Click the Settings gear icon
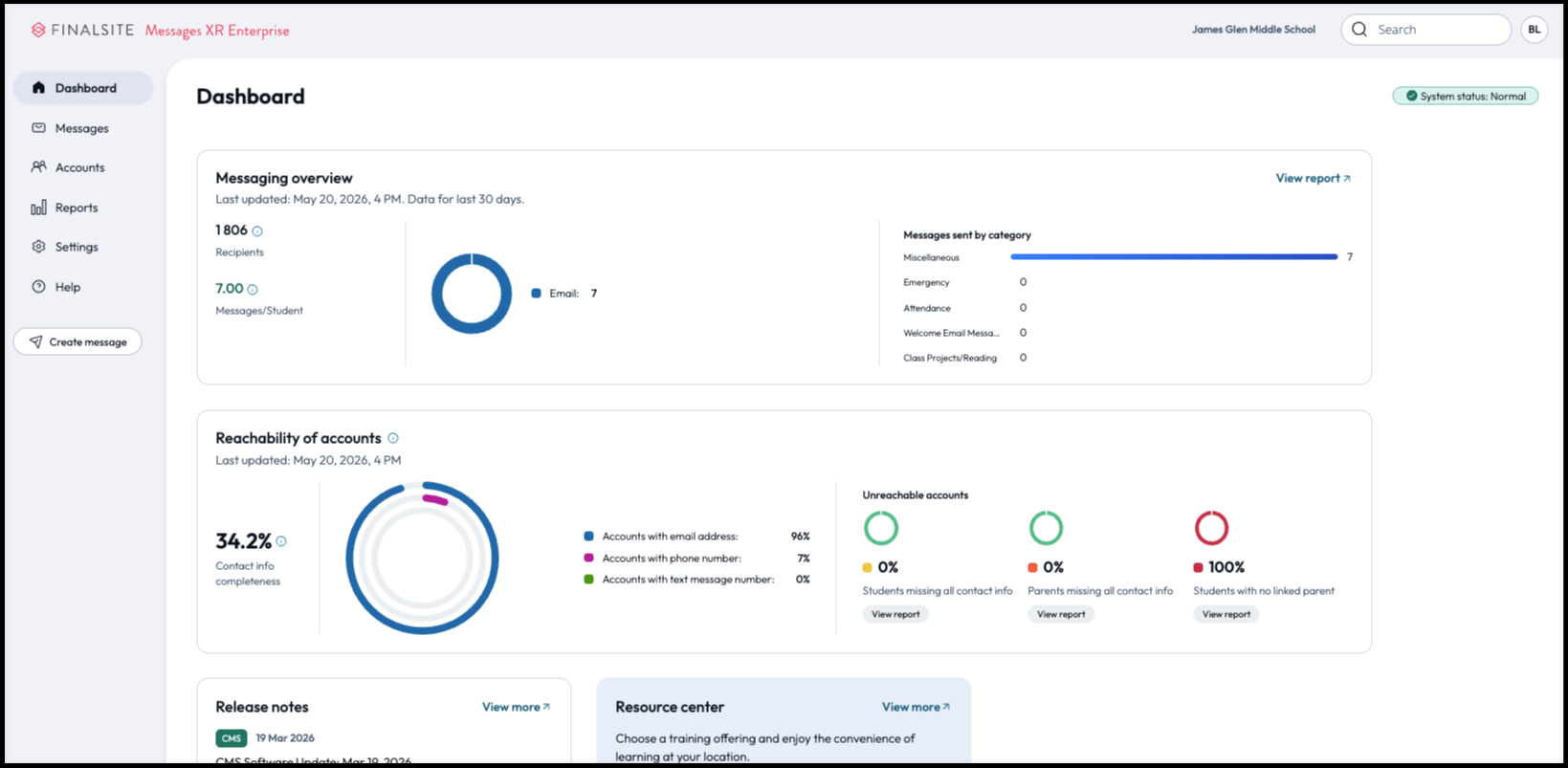This screenshot has height=768, width=1568. (x=38, y=247)
